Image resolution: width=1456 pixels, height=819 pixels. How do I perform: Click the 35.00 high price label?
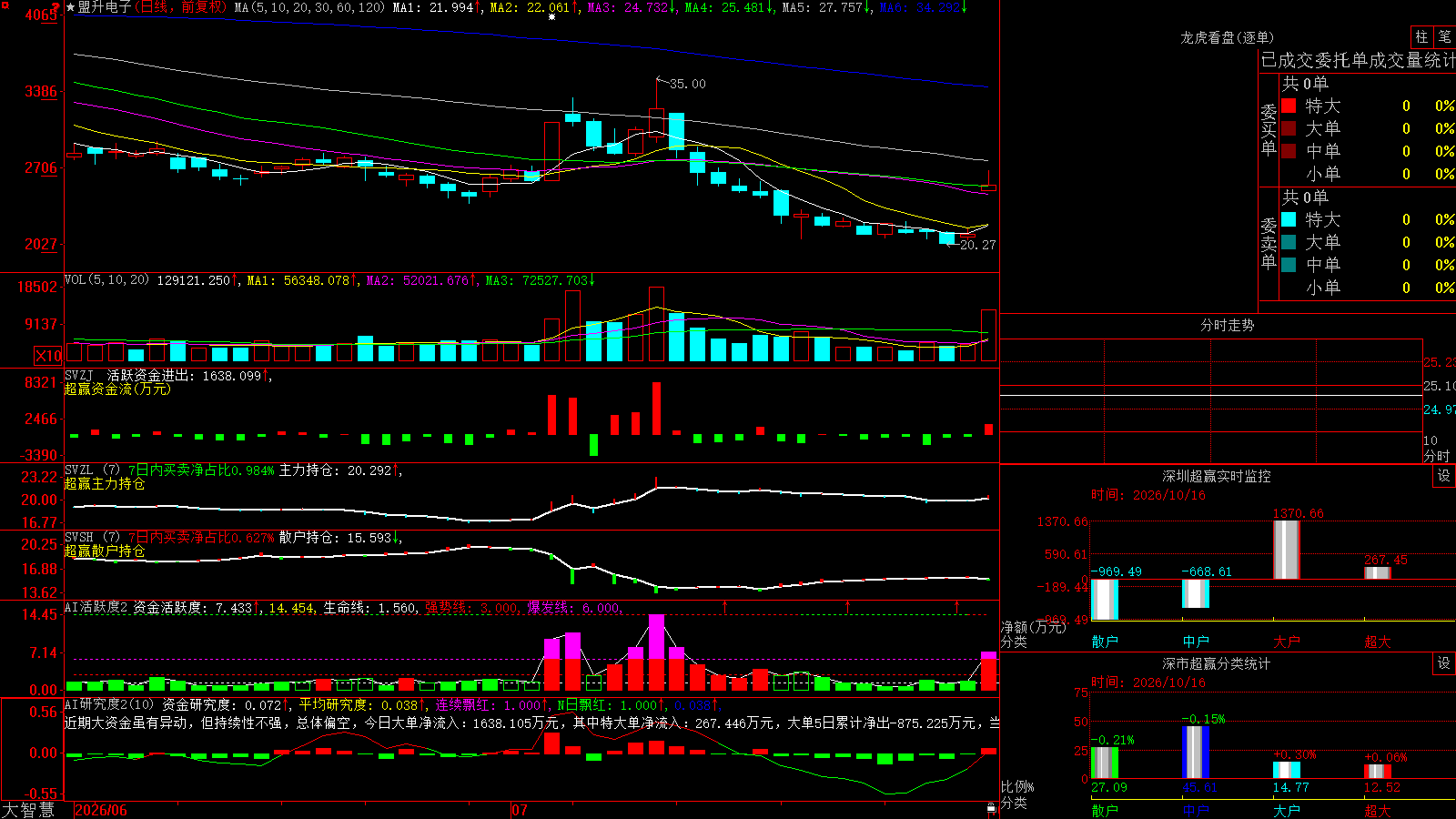point(687,84)
